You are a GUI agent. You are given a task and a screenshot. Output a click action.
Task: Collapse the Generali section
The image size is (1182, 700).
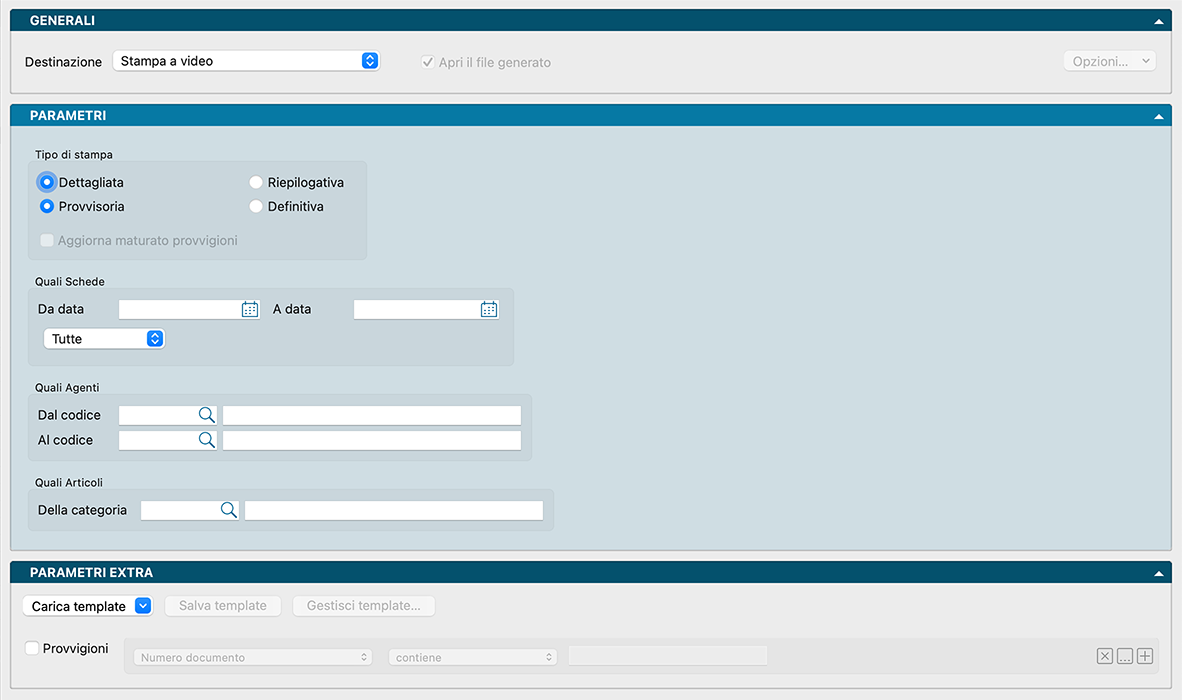coord(1159,21)
